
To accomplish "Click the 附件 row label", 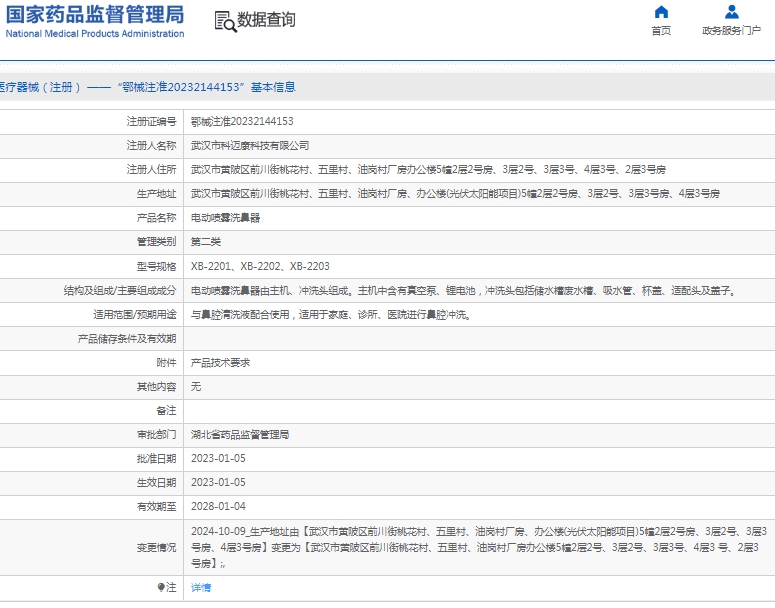I will [166, 363].
